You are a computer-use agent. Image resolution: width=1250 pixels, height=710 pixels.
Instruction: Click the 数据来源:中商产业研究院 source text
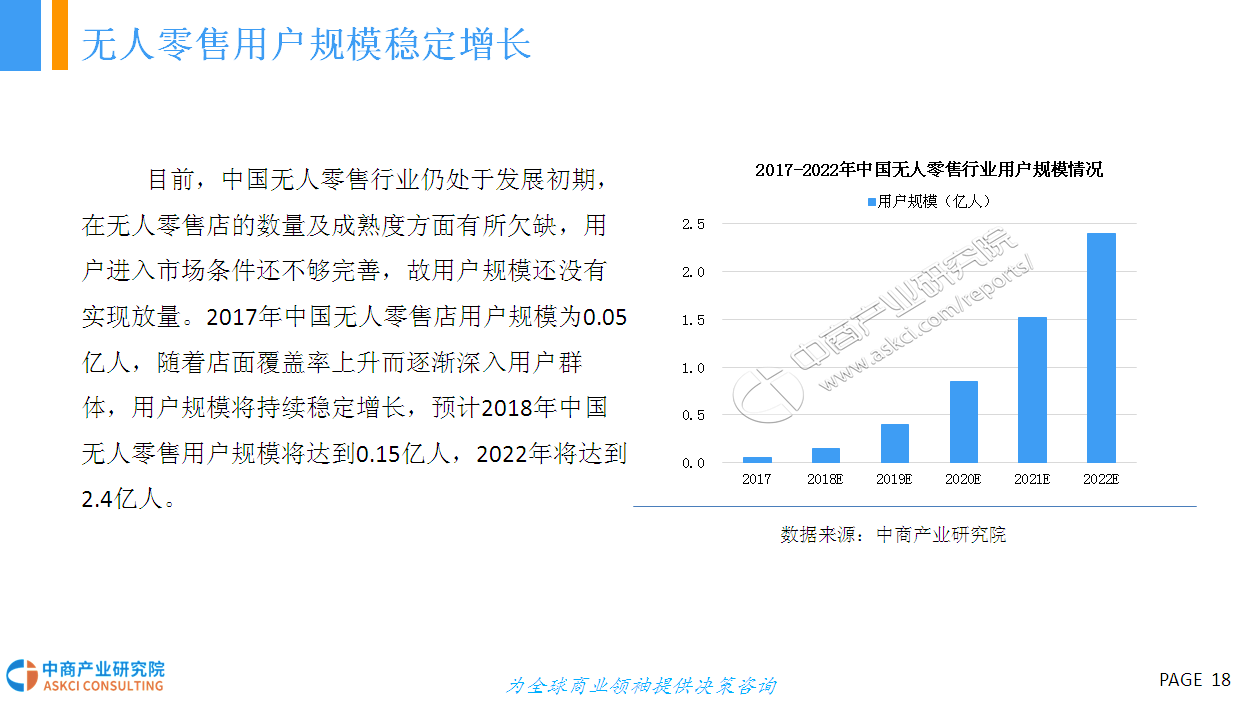coord(893,534)
